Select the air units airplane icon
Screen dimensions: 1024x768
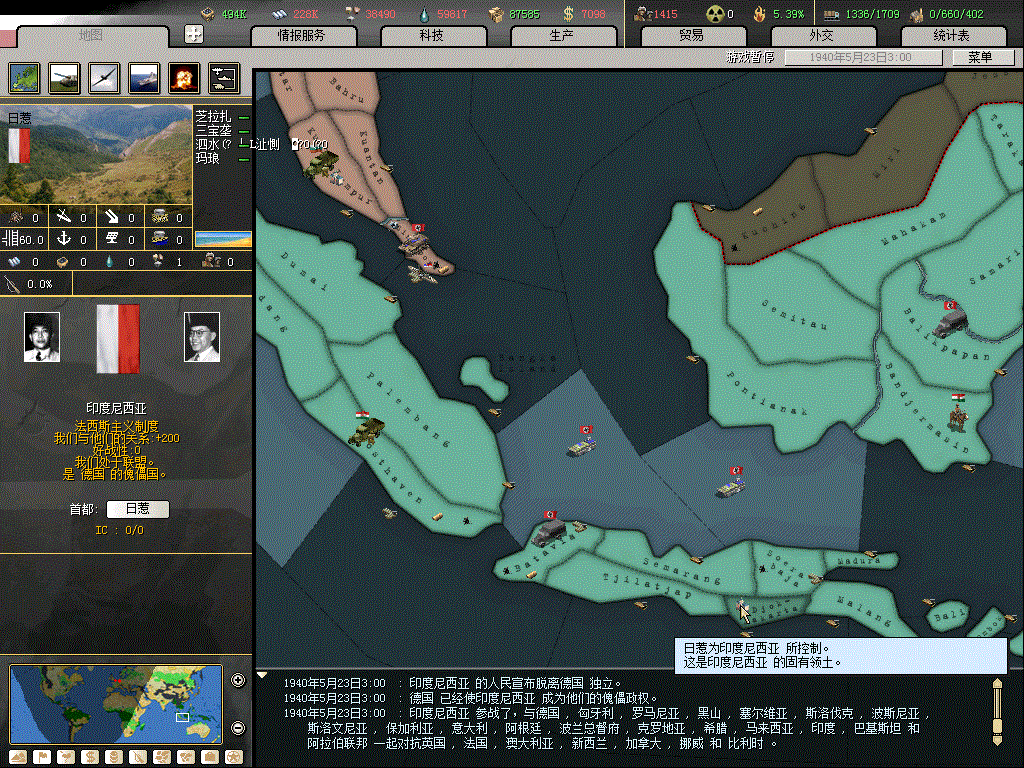103,77
